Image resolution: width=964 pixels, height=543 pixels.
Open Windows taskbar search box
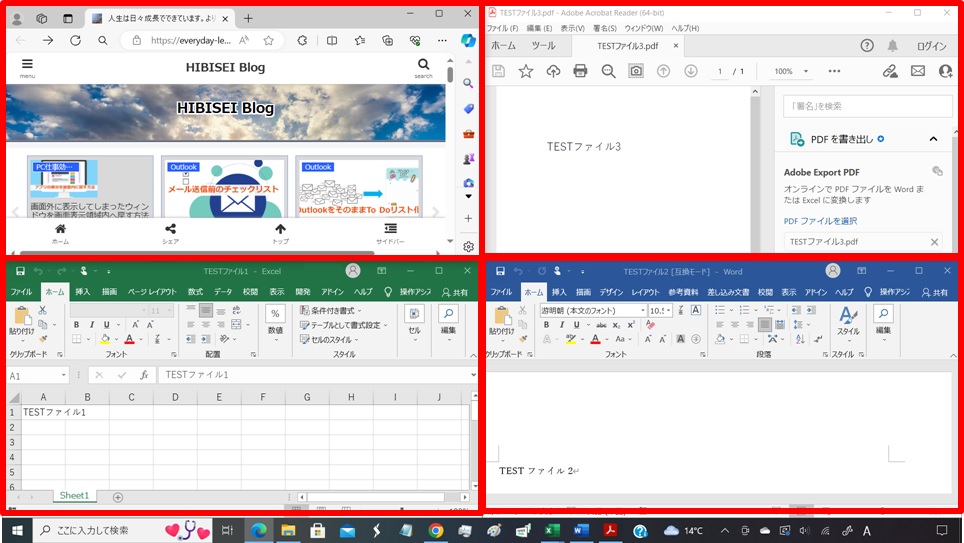[123, 530]
